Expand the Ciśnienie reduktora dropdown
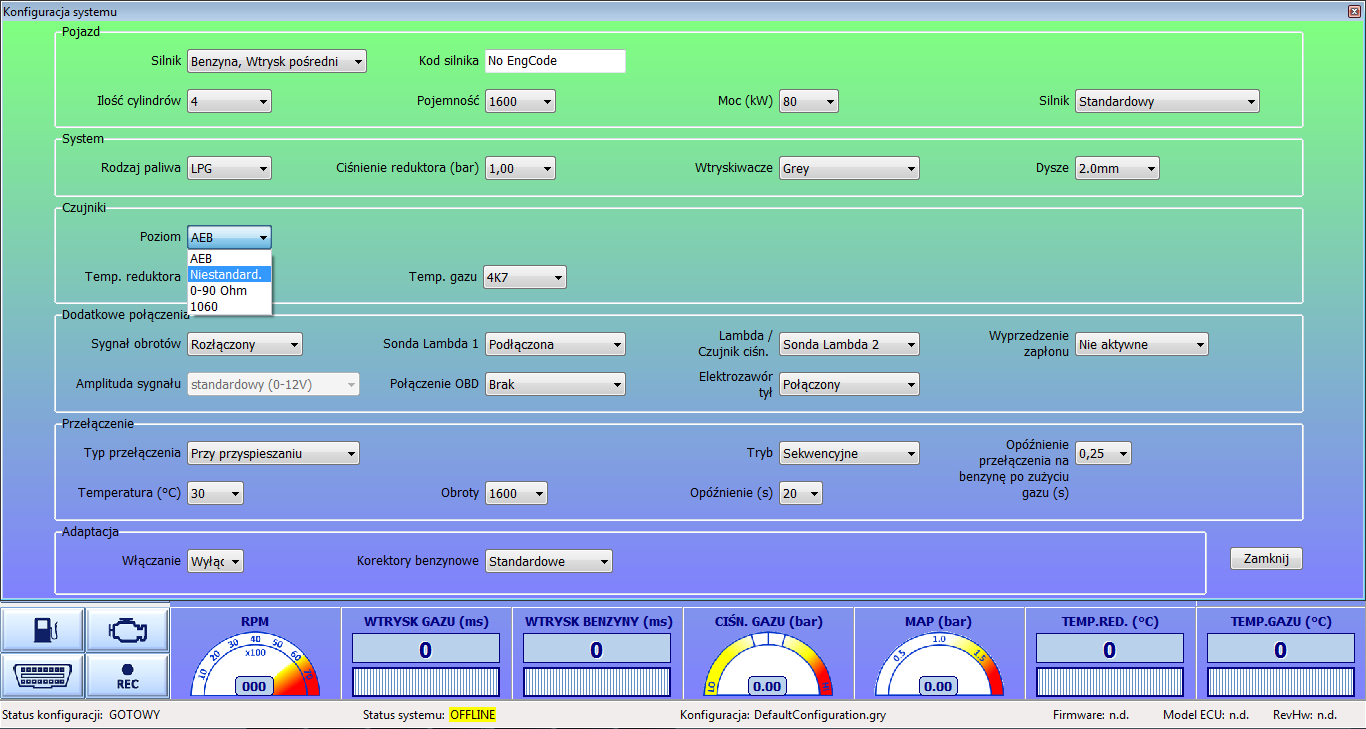Screen dimensions: 1366x729 point(520,168)
